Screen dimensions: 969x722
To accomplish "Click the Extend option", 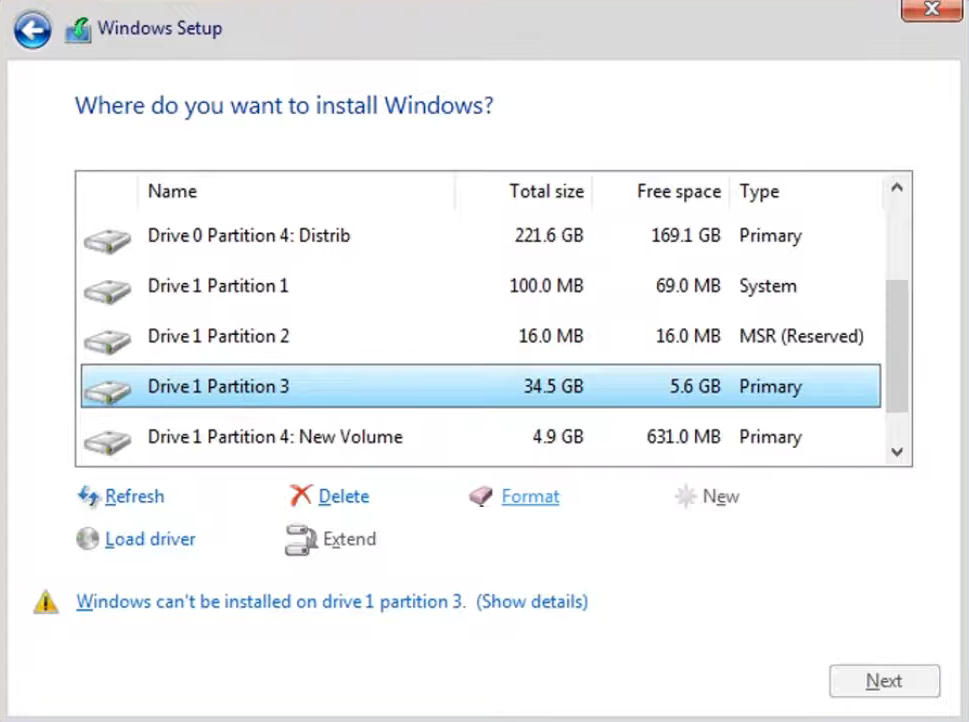I will tap(349, 539).
